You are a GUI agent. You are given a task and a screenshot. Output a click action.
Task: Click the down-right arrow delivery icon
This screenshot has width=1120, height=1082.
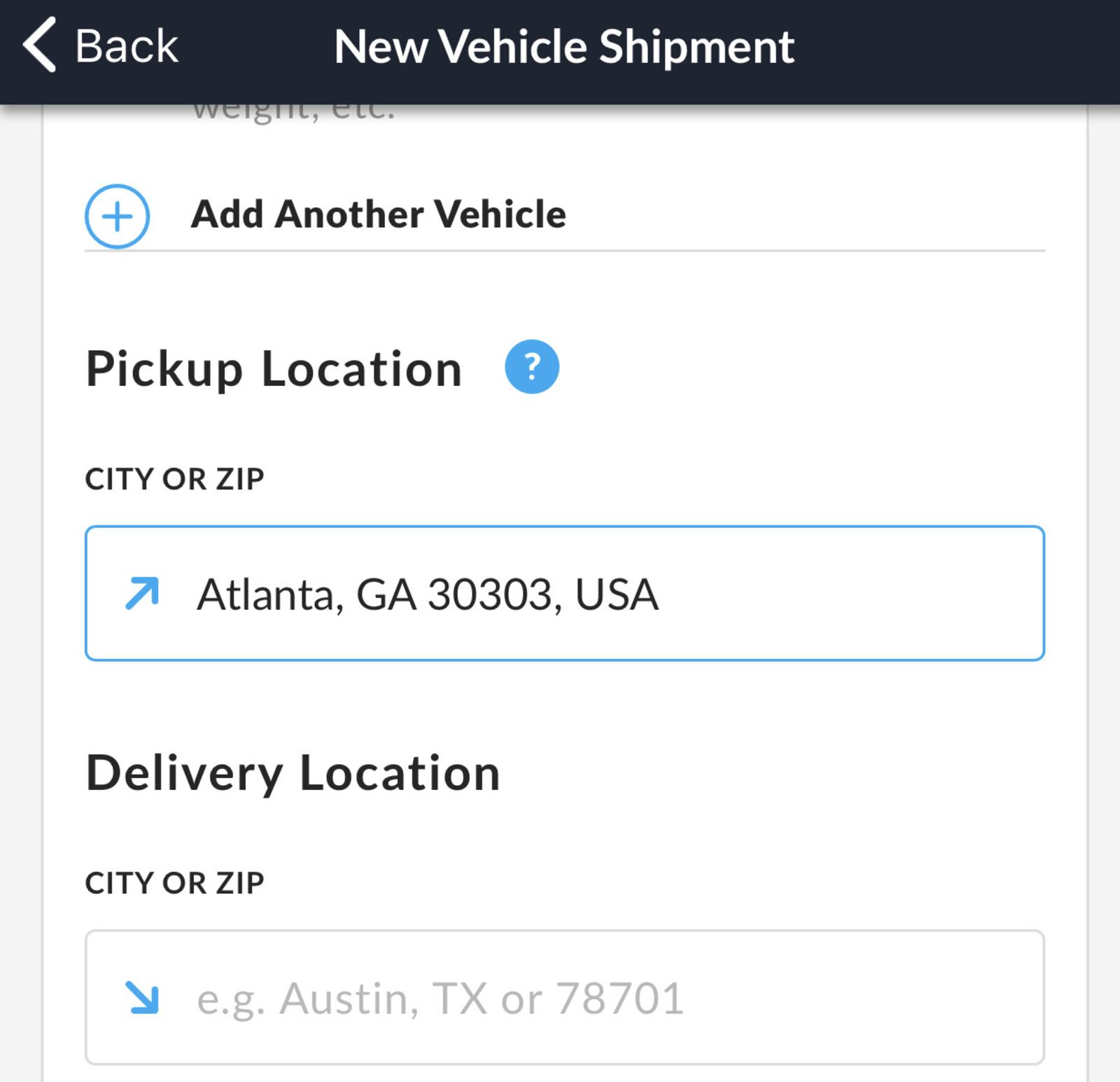(142, 997)
